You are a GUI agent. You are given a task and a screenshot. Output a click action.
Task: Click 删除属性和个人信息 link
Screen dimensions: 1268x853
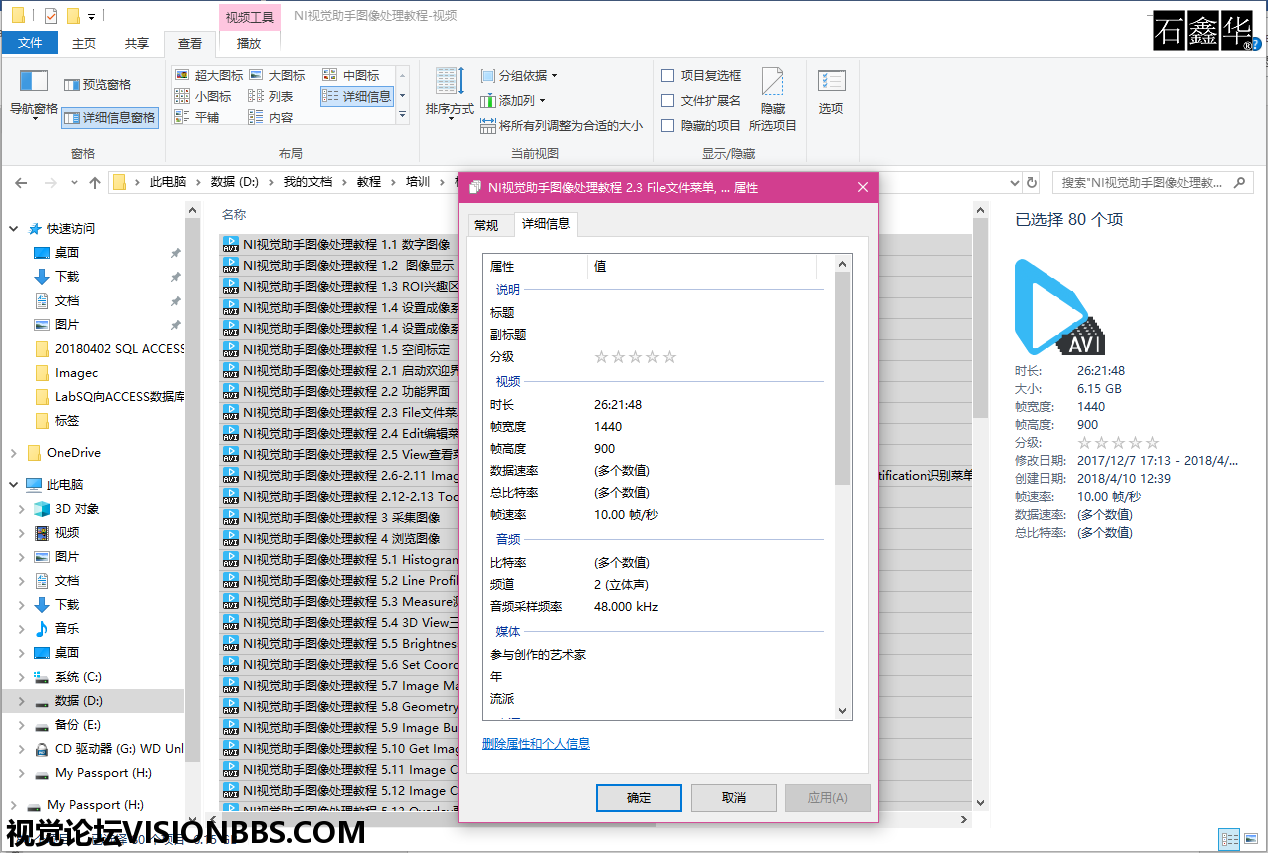(536, 744)
